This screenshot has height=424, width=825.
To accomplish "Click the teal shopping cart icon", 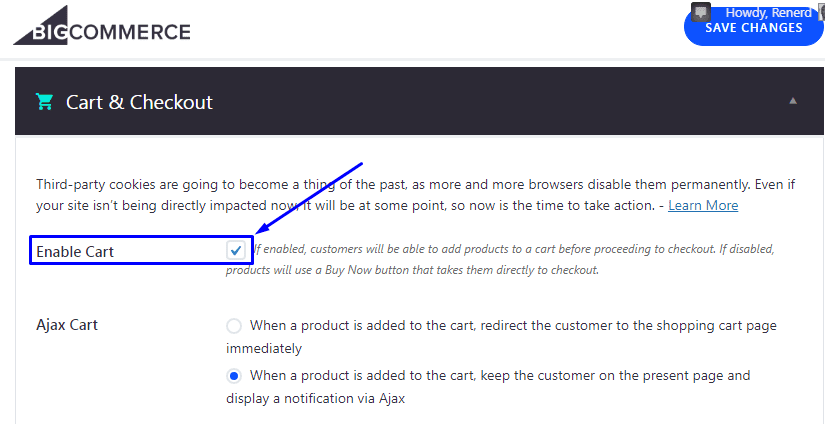I will (x=44, y=101).
